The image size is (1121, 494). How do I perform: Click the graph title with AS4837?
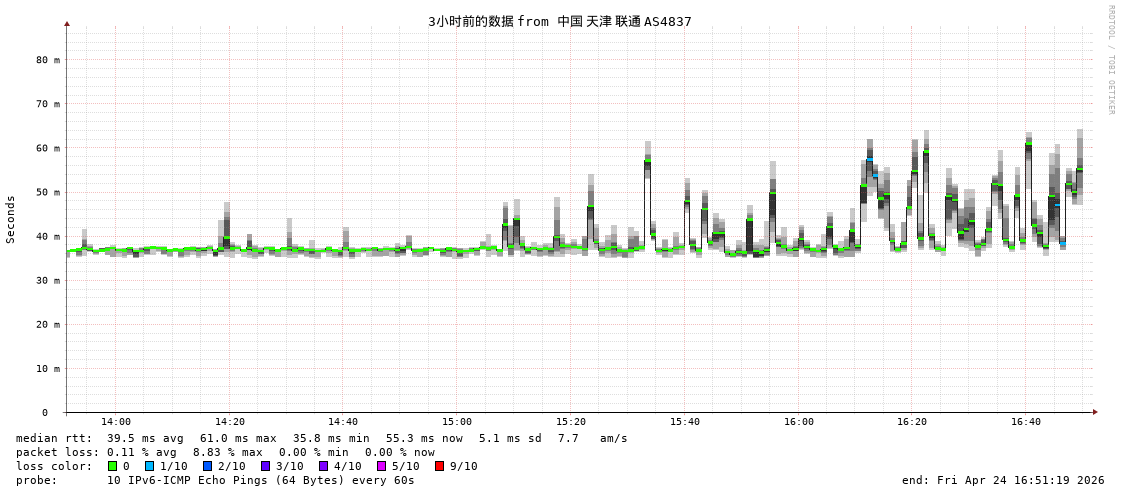point(559,21)
